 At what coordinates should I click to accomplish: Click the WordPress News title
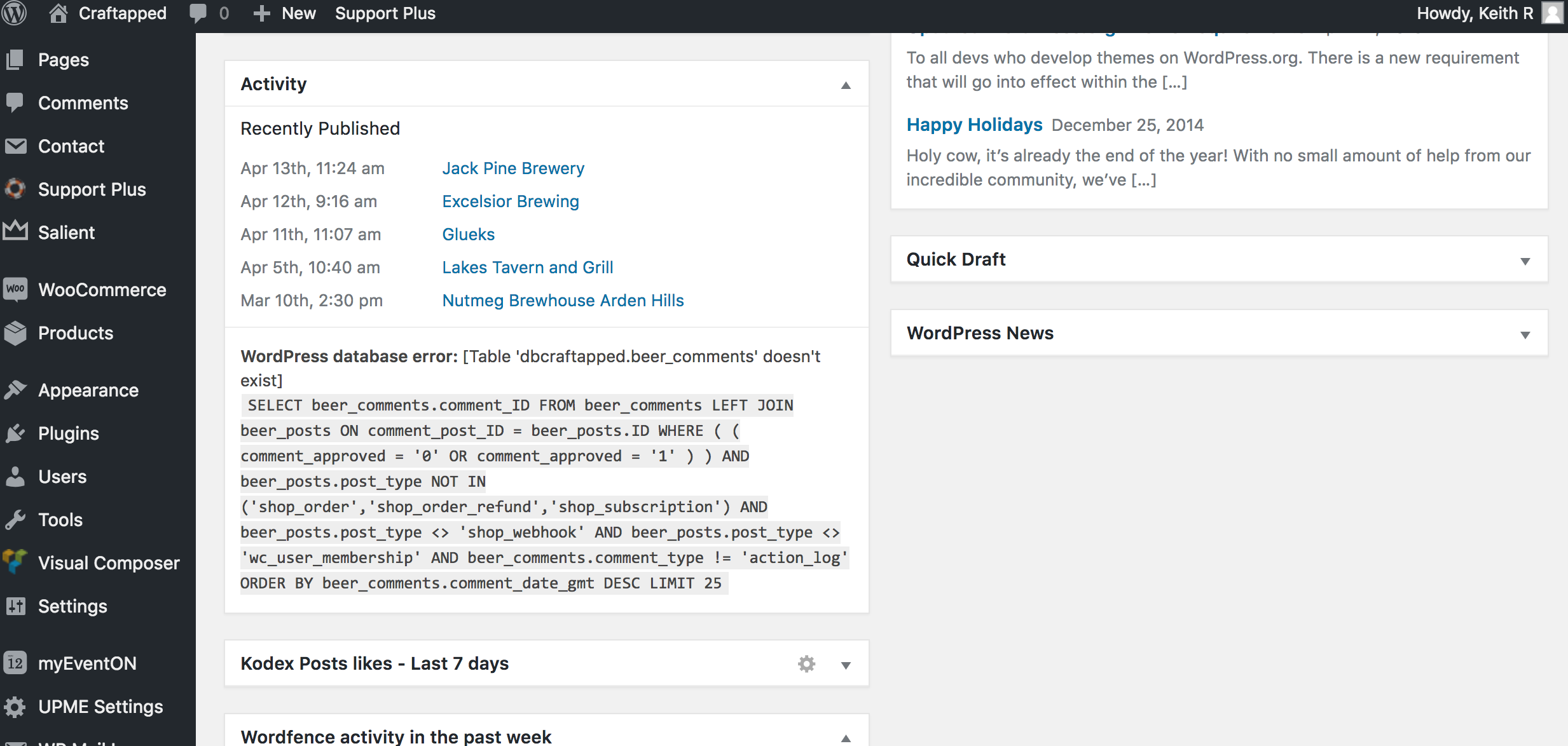980,333
